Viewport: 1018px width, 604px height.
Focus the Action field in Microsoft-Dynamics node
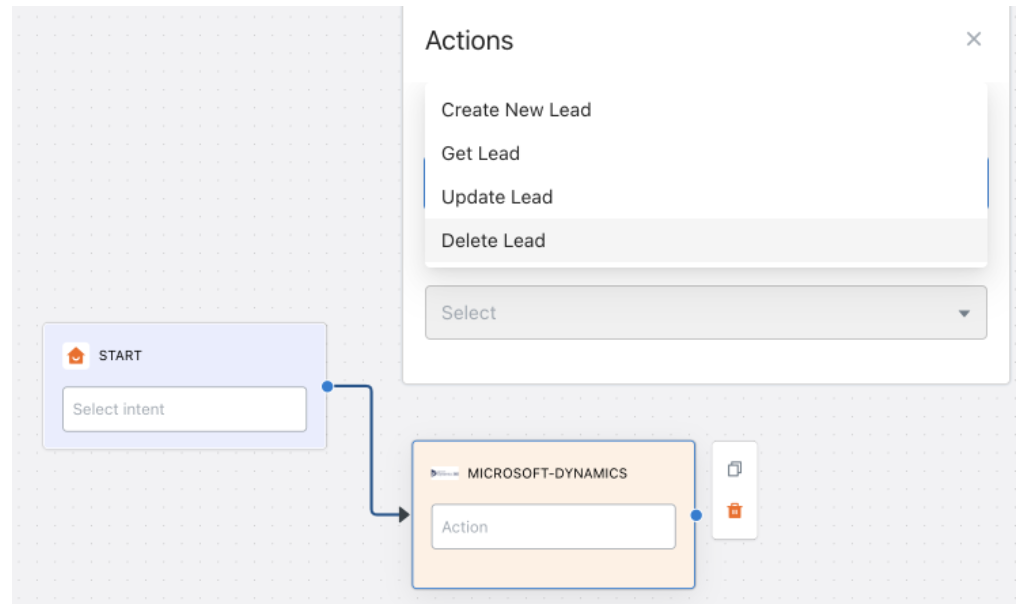pyautogui.click(x=553, y=527)
